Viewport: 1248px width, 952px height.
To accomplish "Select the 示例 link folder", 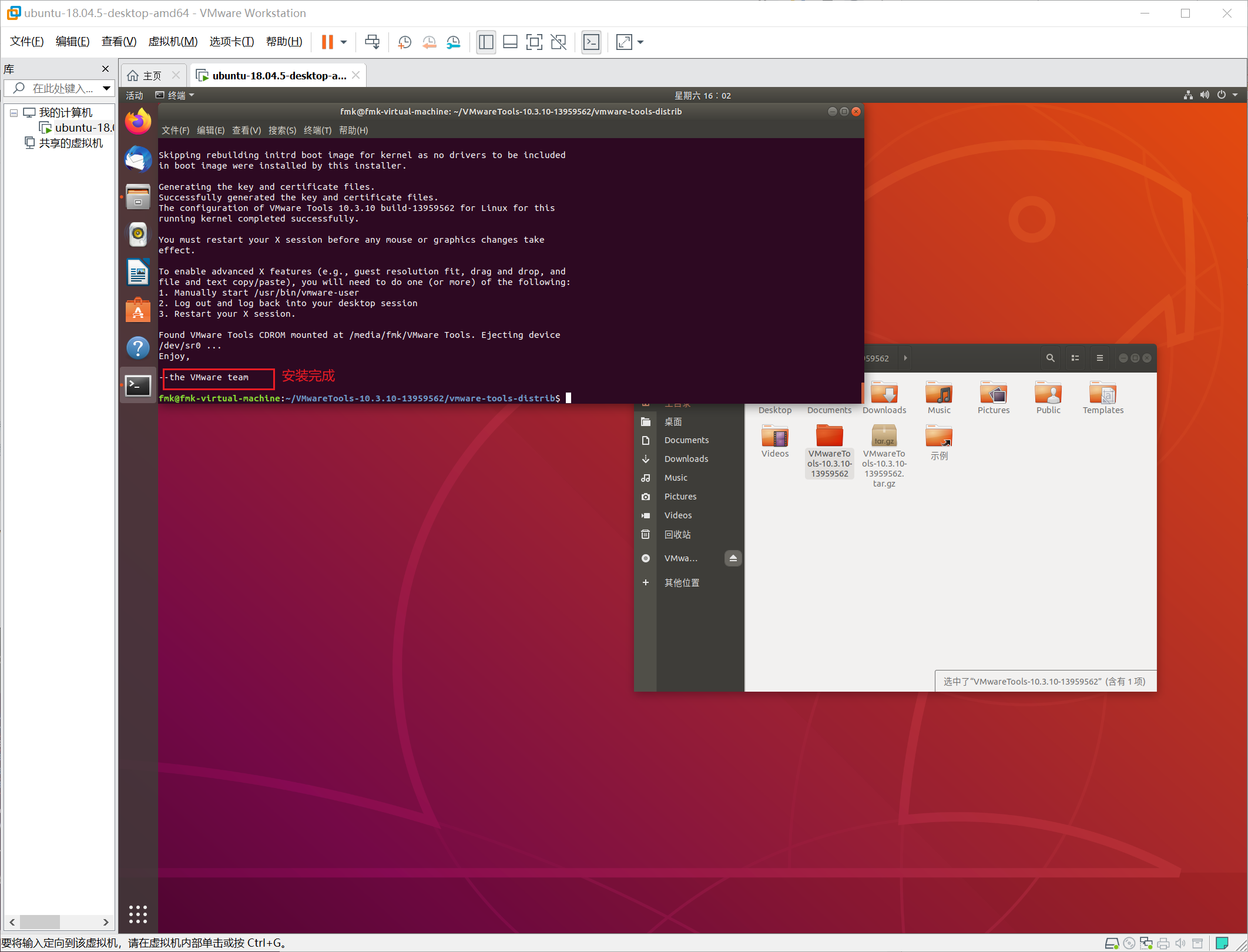I will [939, 442].
